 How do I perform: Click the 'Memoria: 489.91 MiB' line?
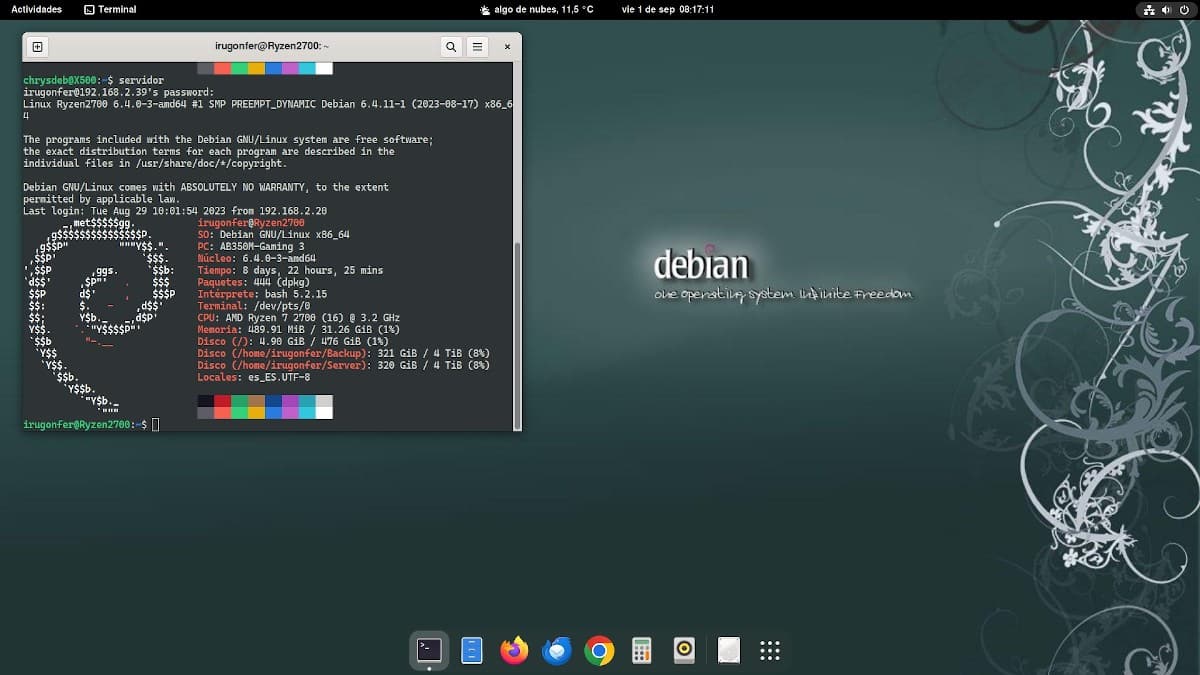(x=299, y=330)
